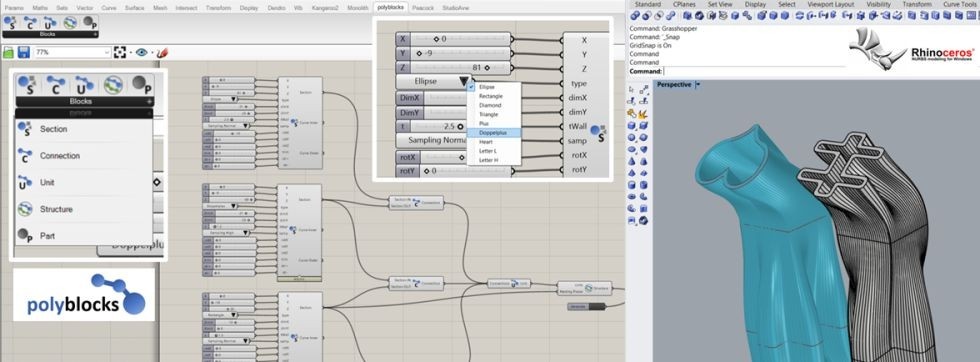Viewport: 980px width, 362px height.
Task: Open the Ellipse shape type dropdown arrow
Action: coord(463,82)
